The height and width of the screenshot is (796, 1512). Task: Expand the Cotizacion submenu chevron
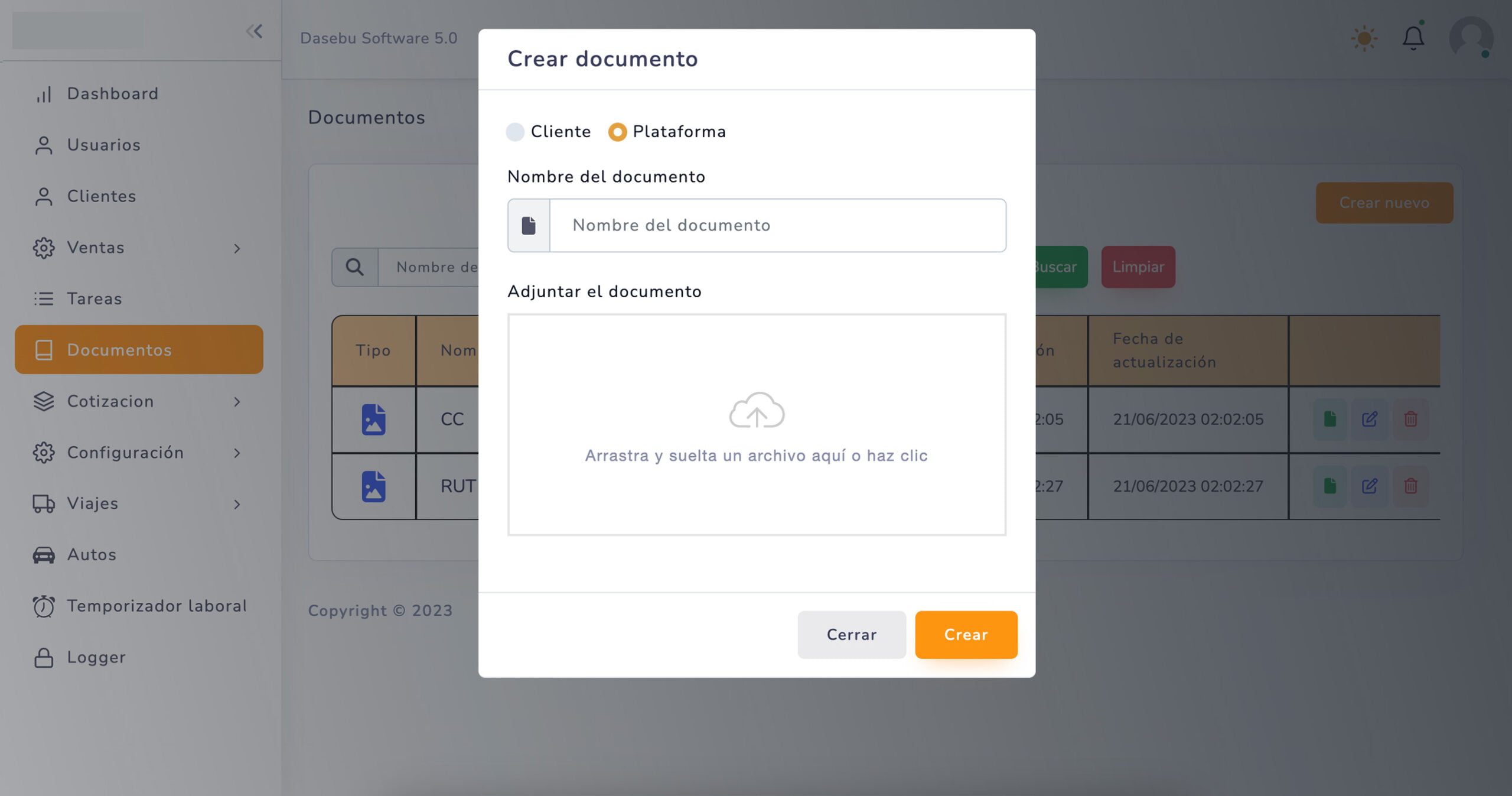[x=237, y=402]
